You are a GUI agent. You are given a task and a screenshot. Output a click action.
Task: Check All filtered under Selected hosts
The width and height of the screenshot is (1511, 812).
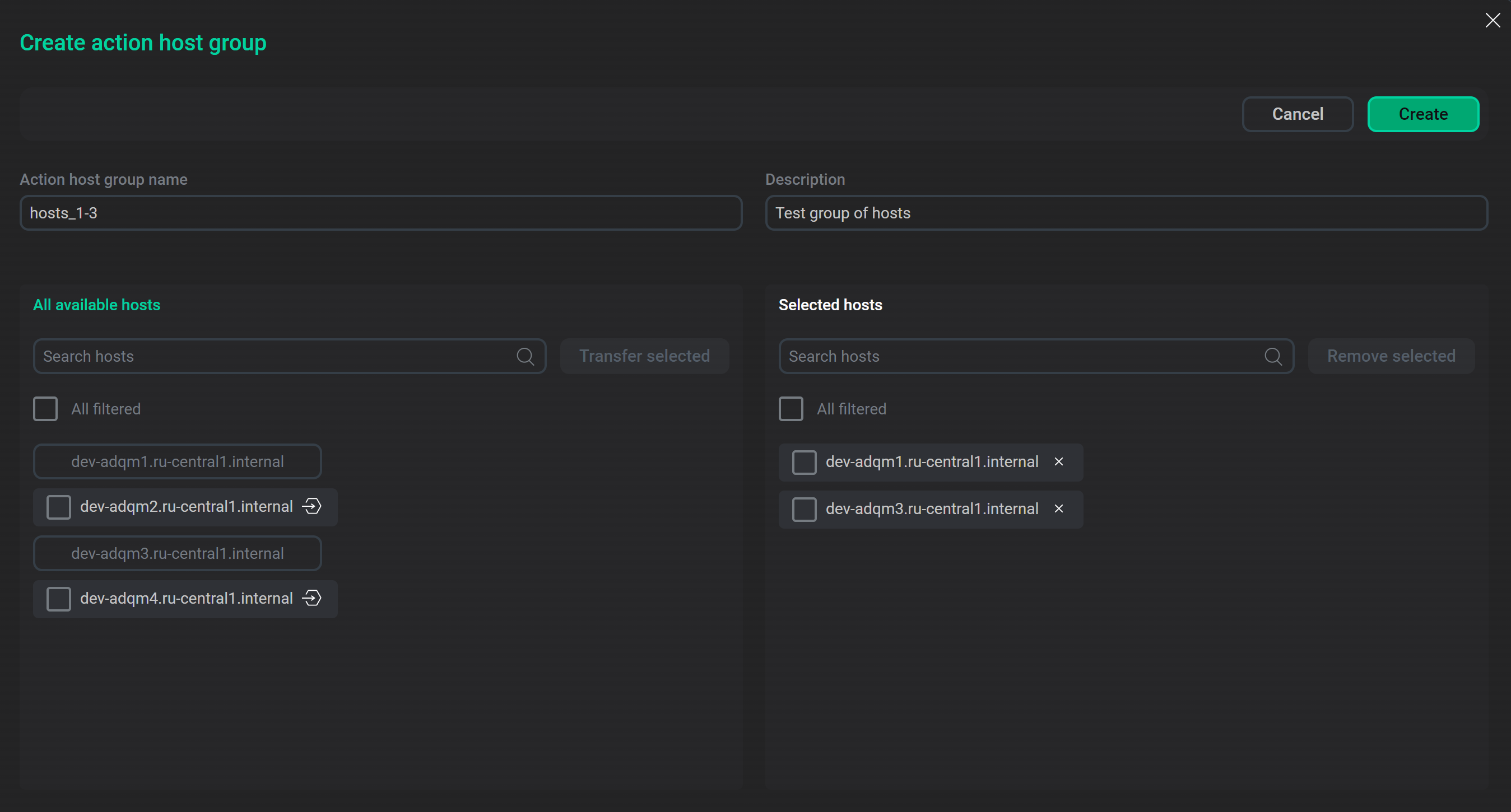point(791,409)
